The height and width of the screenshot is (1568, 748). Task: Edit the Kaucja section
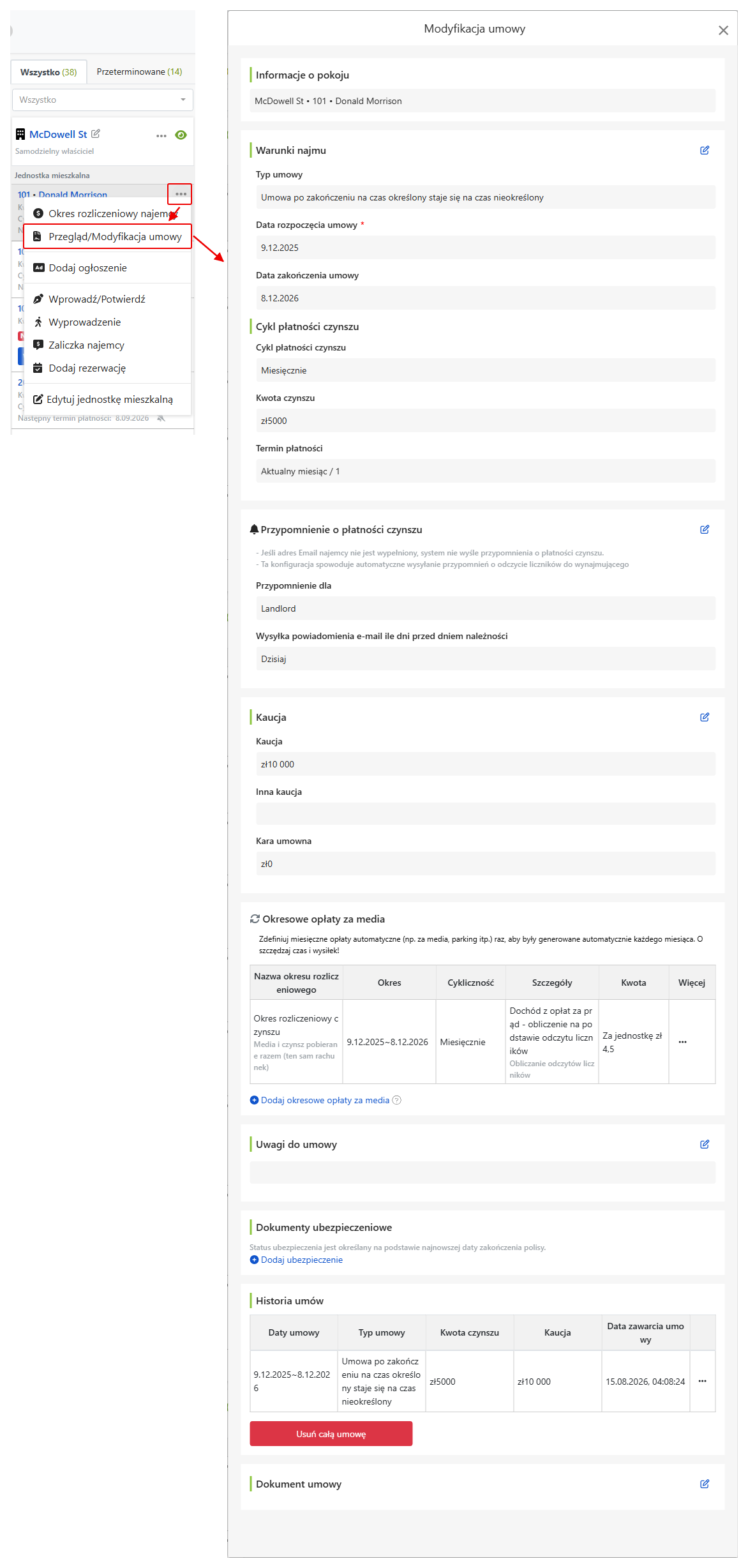705,717
